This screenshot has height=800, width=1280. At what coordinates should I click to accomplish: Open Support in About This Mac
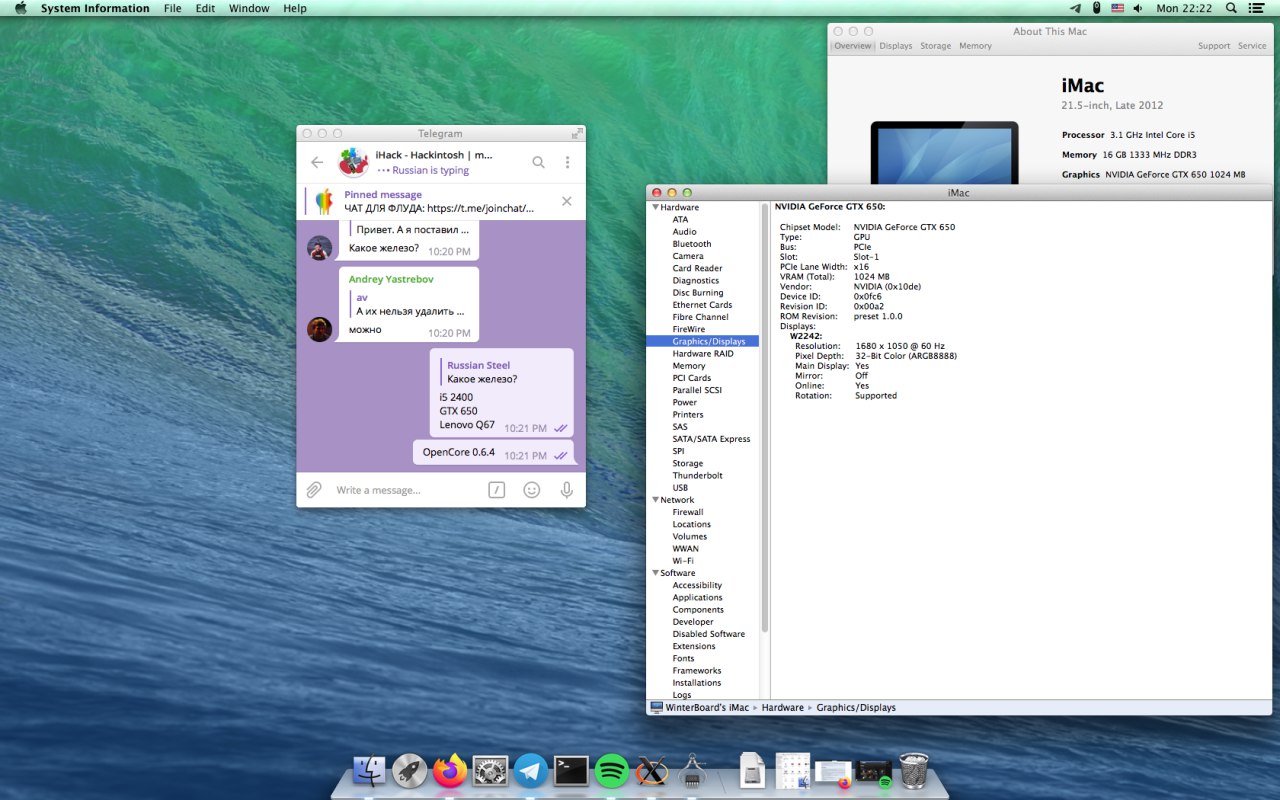pos(1214,46)
